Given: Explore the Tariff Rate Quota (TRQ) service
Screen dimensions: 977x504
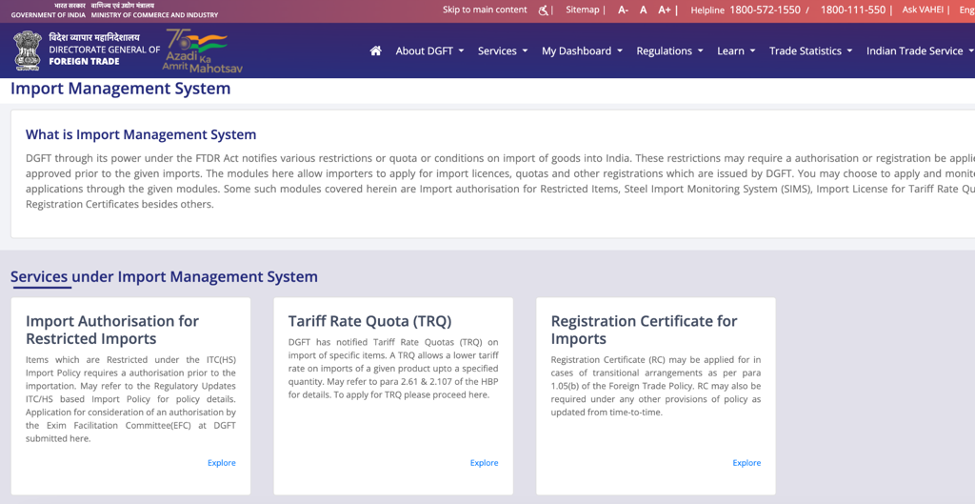Looking at the screenshot, I should click(484, 463).
